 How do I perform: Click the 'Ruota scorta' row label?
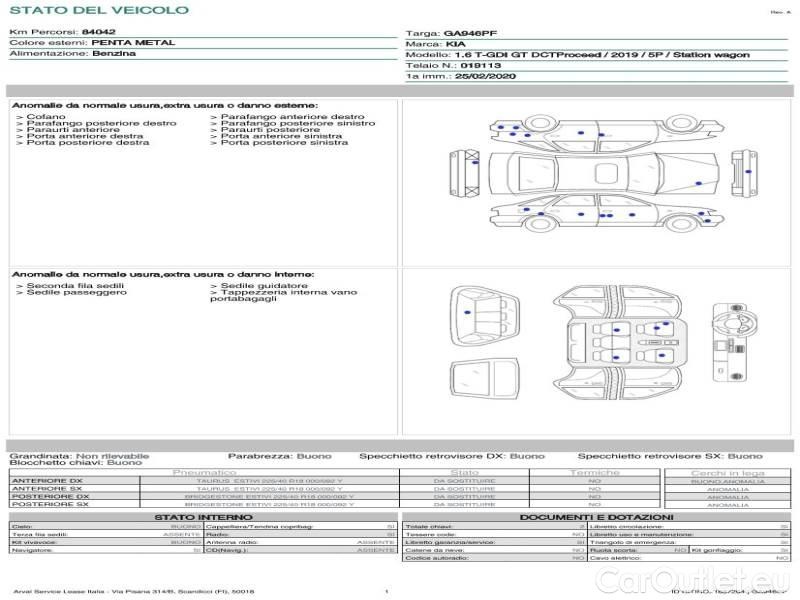coord(613,551)
